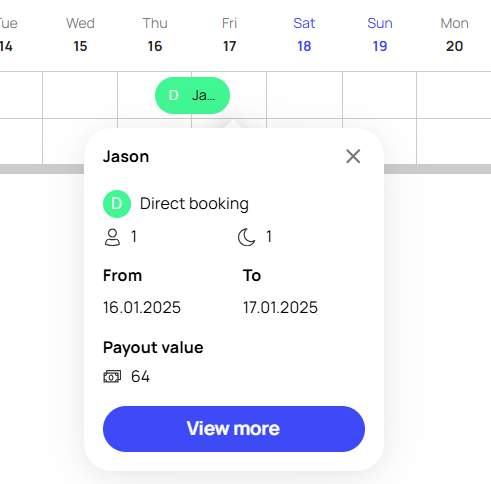Click the View more button
The height and width of the screenshot is (484, 491).
(234, 429)
